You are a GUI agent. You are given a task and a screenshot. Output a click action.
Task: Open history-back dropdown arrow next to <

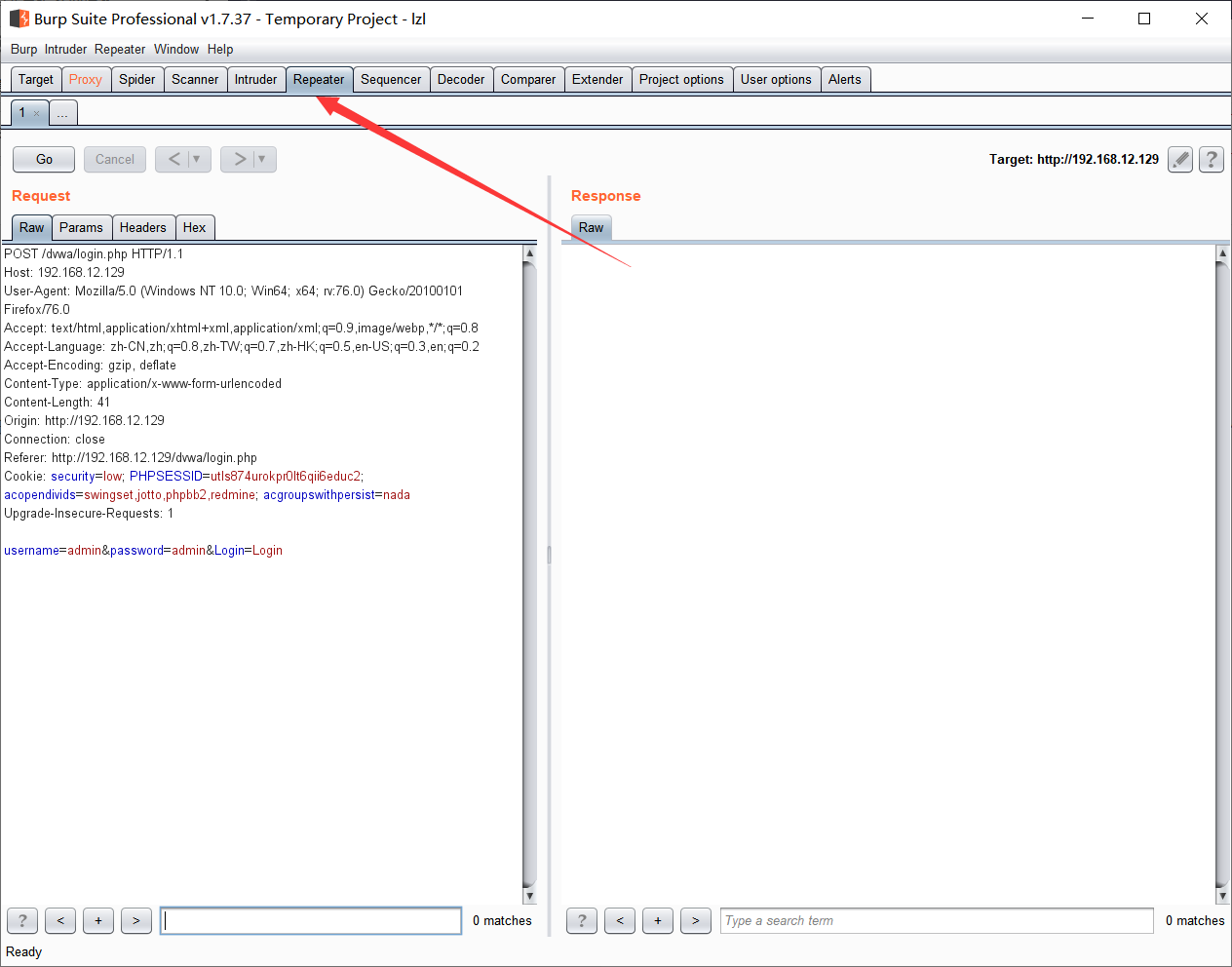pyautogui.click(x=197, y=159)
